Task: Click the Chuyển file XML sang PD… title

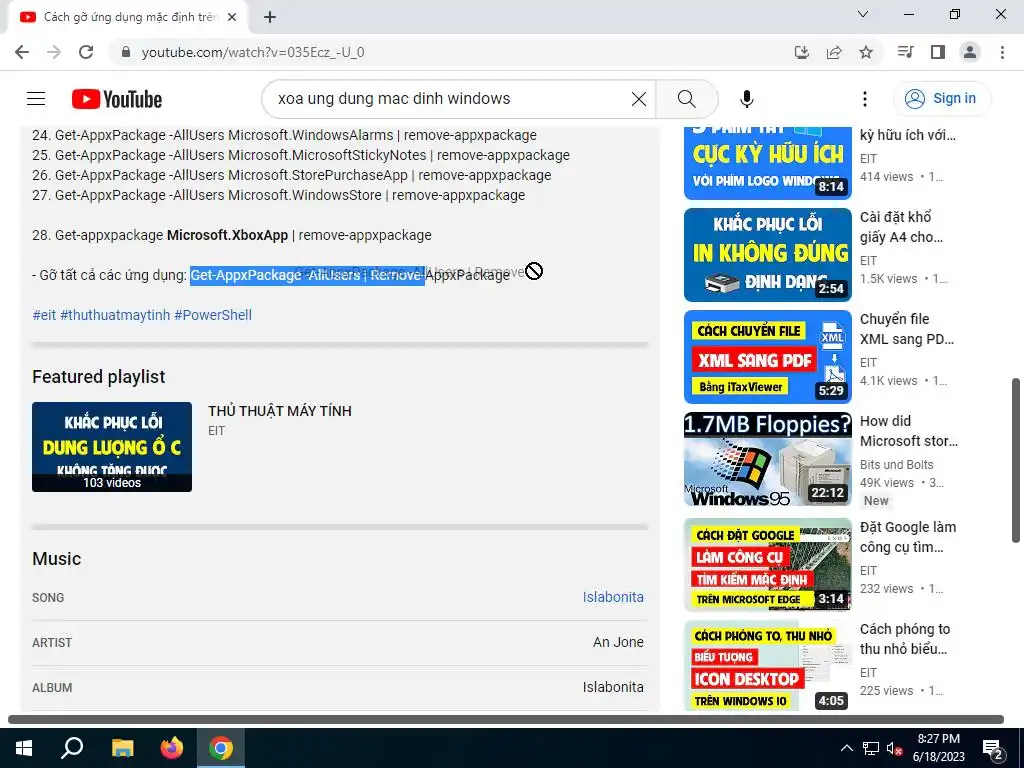Action: pyautogui.click(x=906, y=328)
